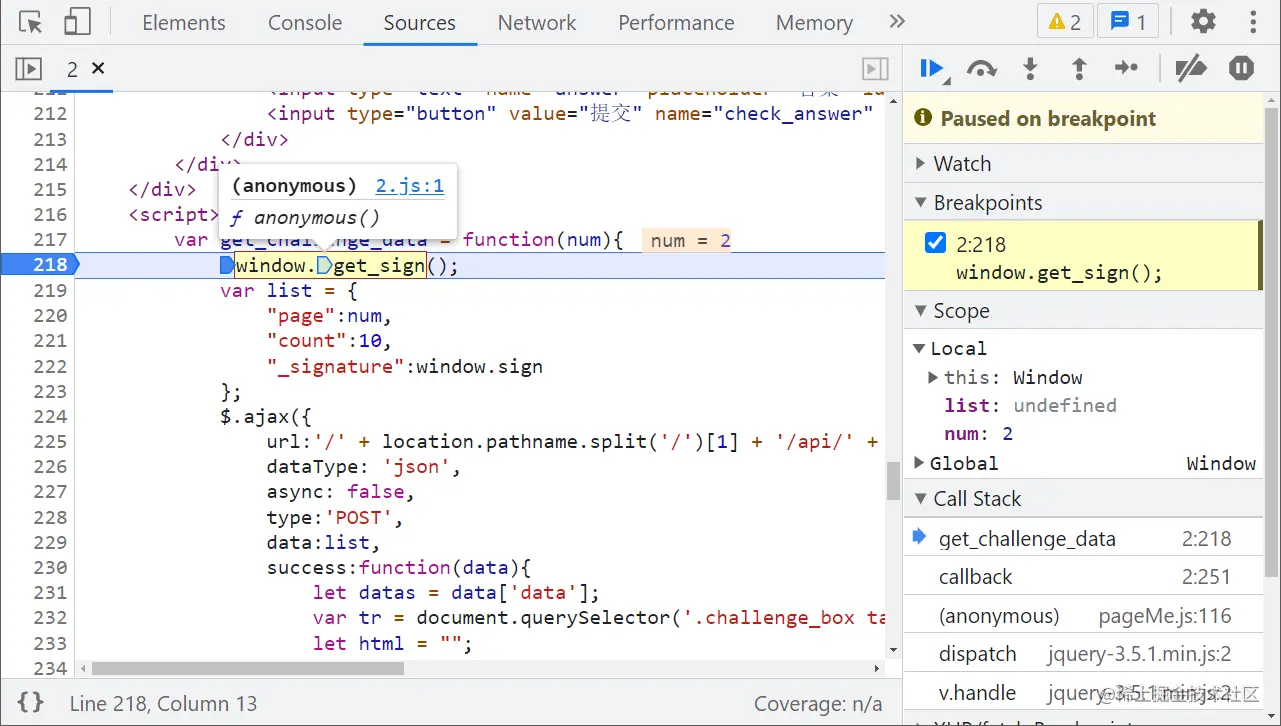Click the 'Paused on breakpoint' banner

[x=1084, y=119]
